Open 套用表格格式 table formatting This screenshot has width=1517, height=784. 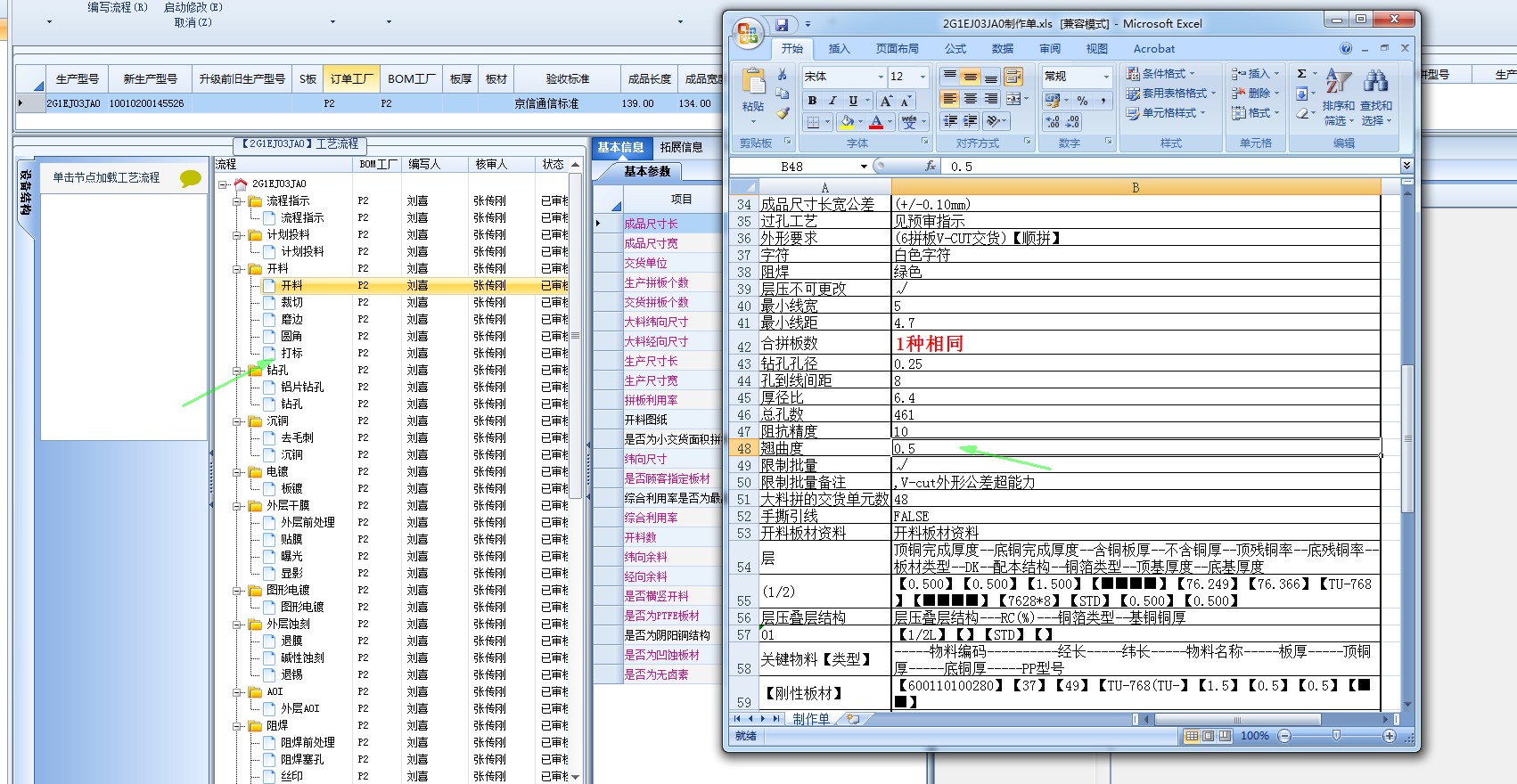tap(1171, 94)
